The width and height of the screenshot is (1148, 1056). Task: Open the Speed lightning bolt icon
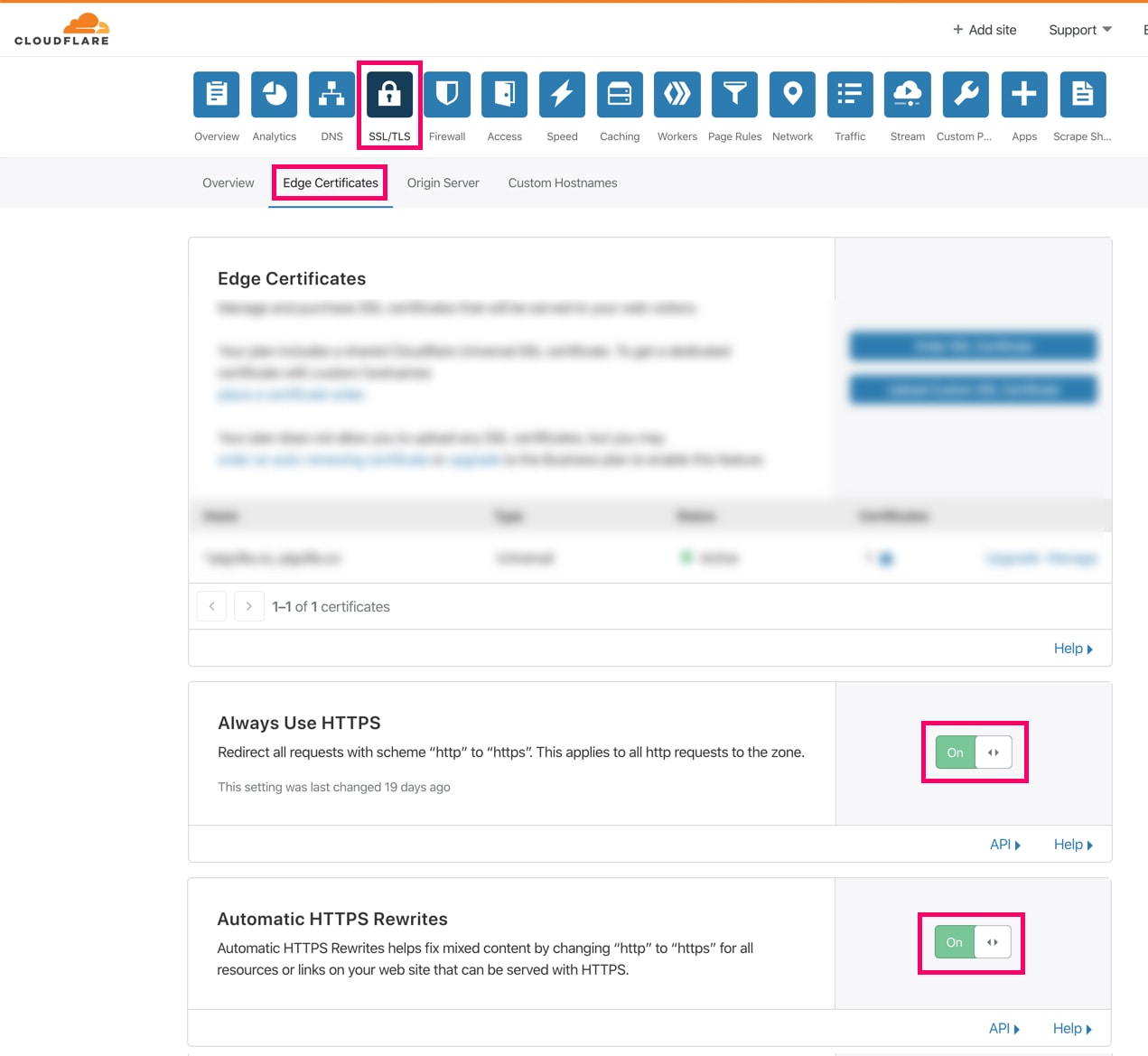tap(562, 95)
